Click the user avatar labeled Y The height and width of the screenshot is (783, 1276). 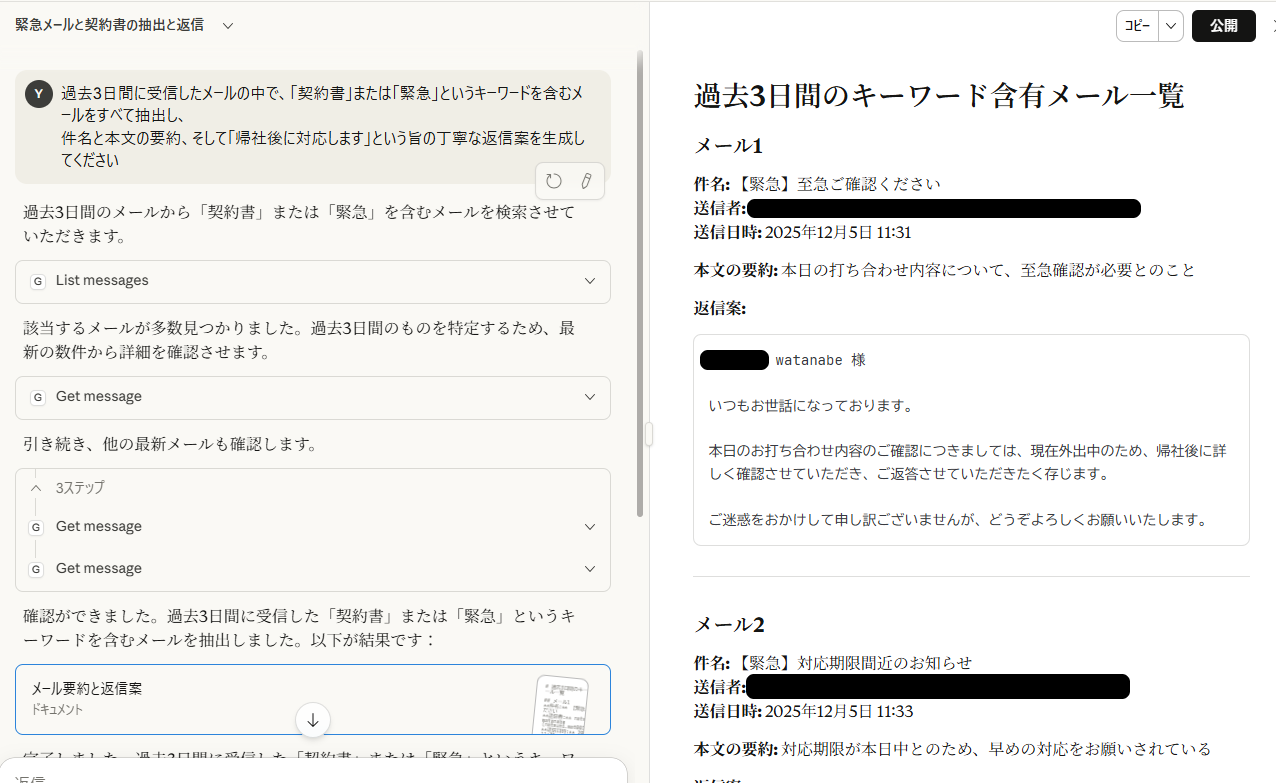click(39, 94)
